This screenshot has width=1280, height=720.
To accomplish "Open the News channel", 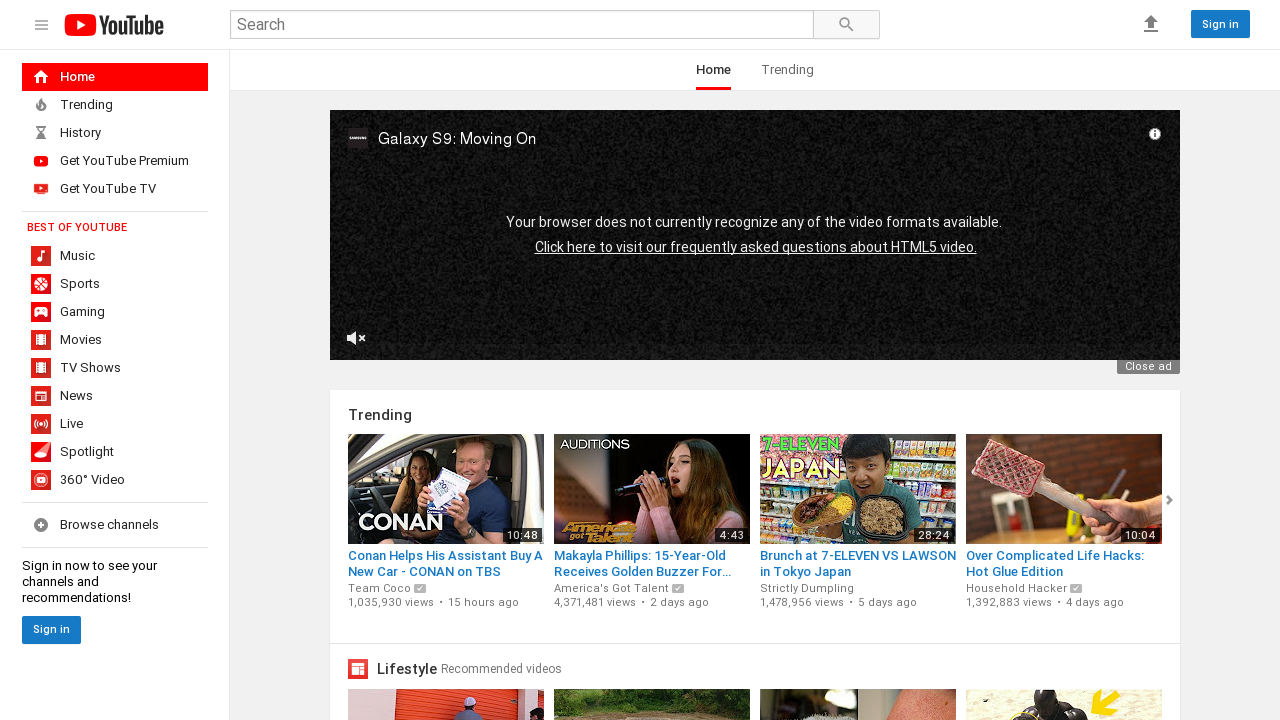I will tap(115, 396).
